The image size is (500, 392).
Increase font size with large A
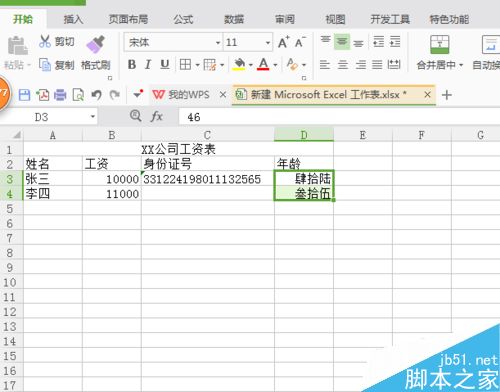click(284, 42)
